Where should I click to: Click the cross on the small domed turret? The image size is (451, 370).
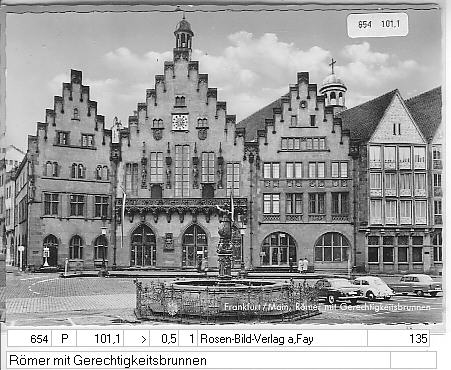click(x=332, y=66)
